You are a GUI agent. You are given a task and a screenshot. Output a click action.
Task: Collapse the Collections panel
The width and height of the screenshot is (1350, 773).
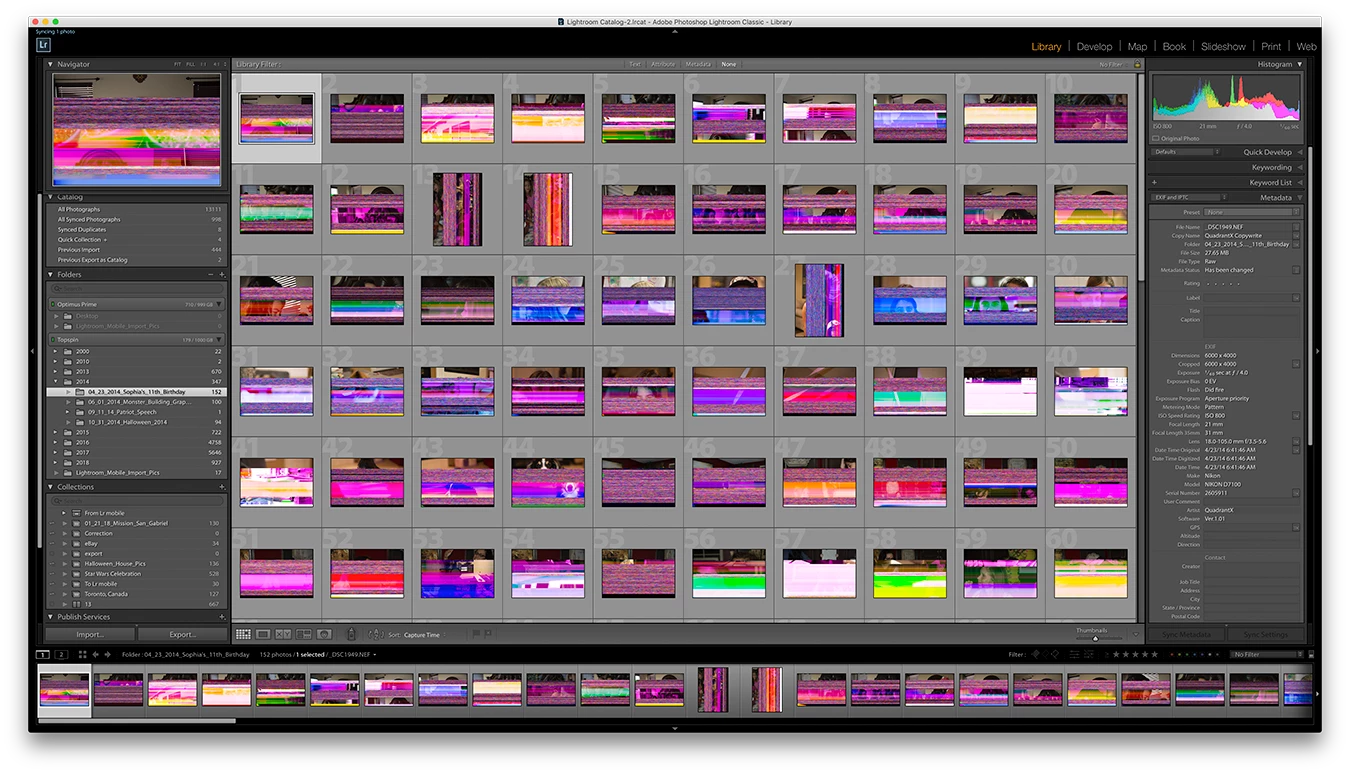51,487
